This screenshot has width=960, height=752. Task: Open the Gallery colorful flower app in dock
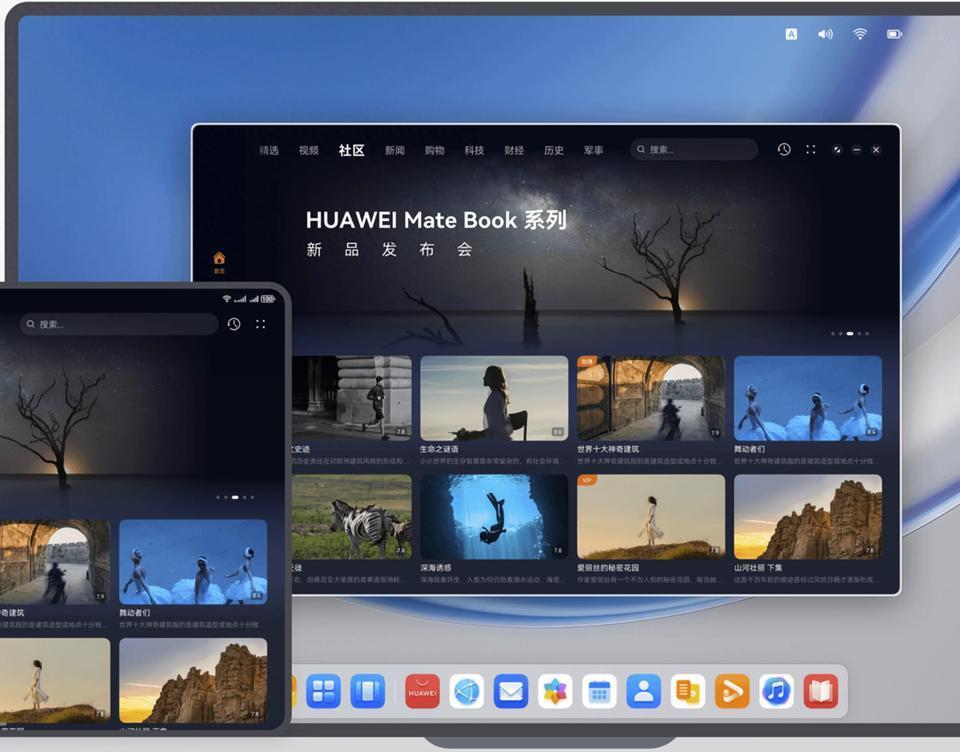(x=555, y=691)
